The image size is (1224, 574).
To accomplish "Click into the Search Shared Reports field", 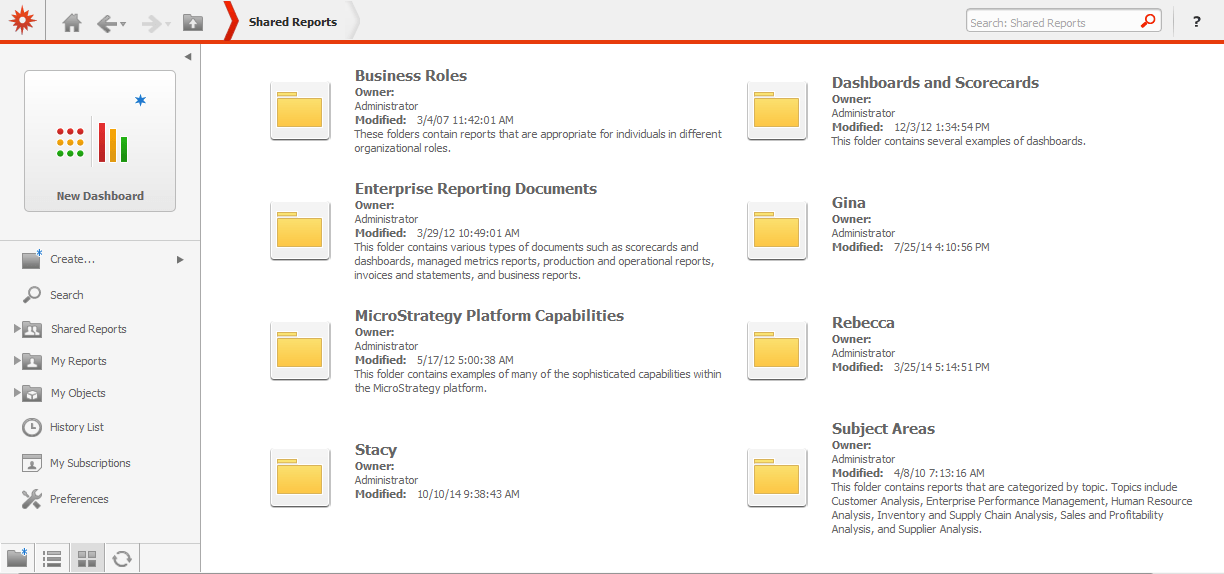I will coord(1053,22).
